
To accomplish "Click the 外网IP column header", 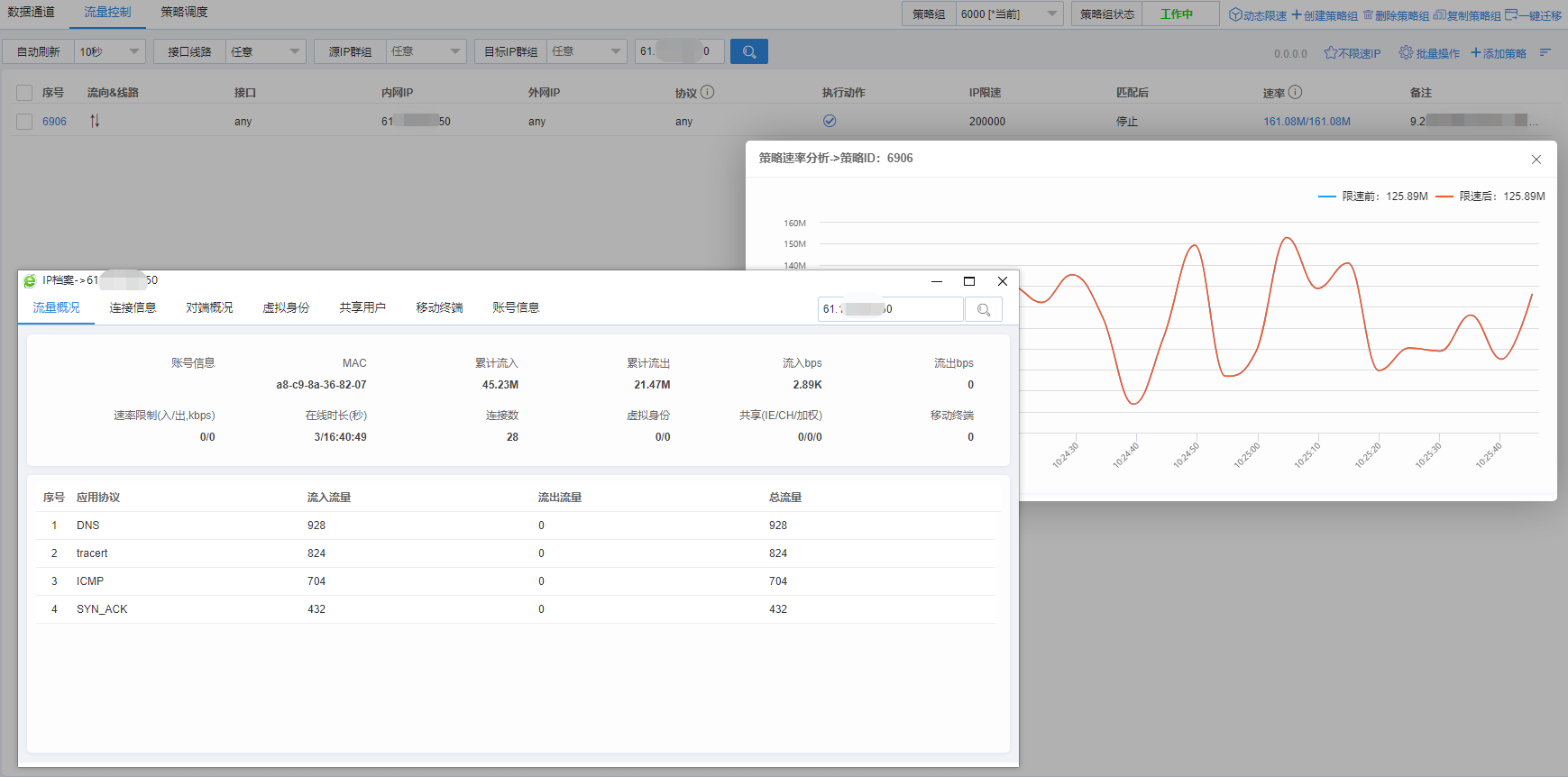I will pos(544,93).
